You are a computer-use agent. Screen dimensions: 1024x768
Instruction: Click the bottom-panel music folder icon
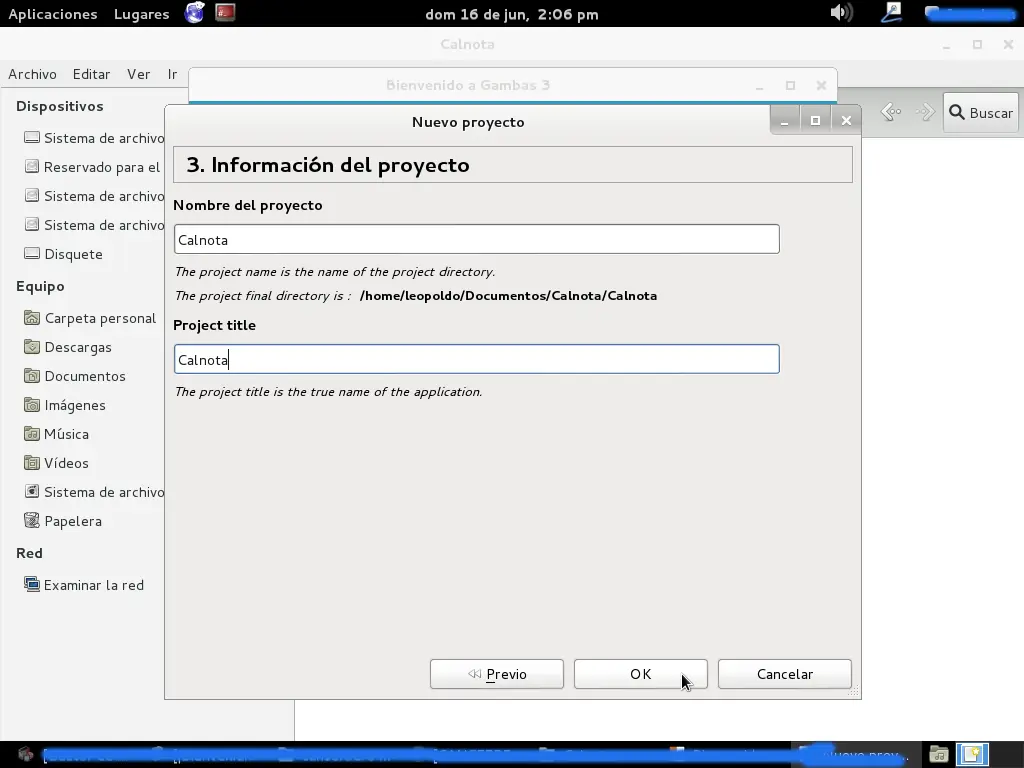pyautogui.click(x=939, y=754)
